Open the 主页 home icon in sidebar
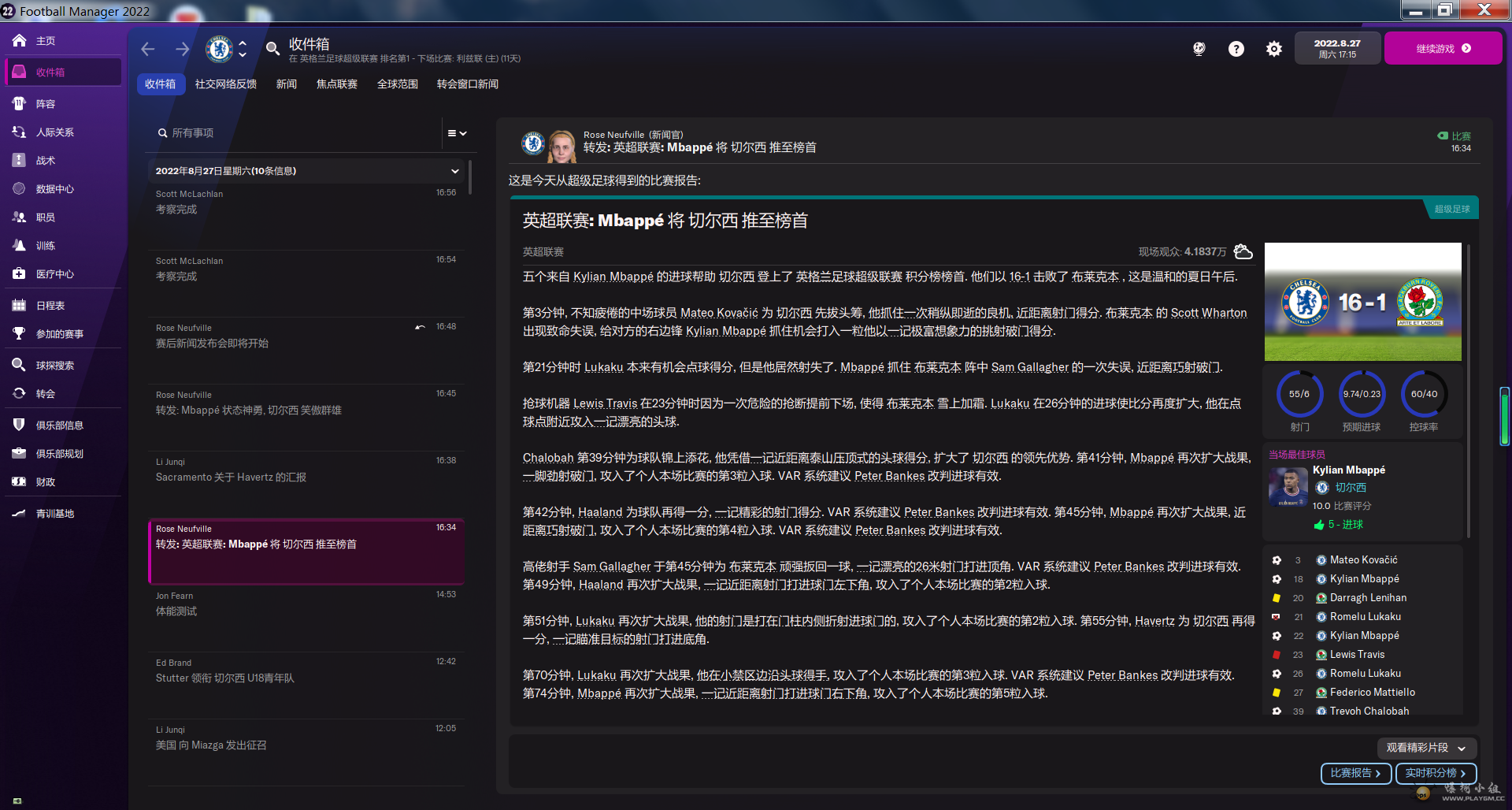This screenshot has width=1512, height=810. (x=19, y=40)
